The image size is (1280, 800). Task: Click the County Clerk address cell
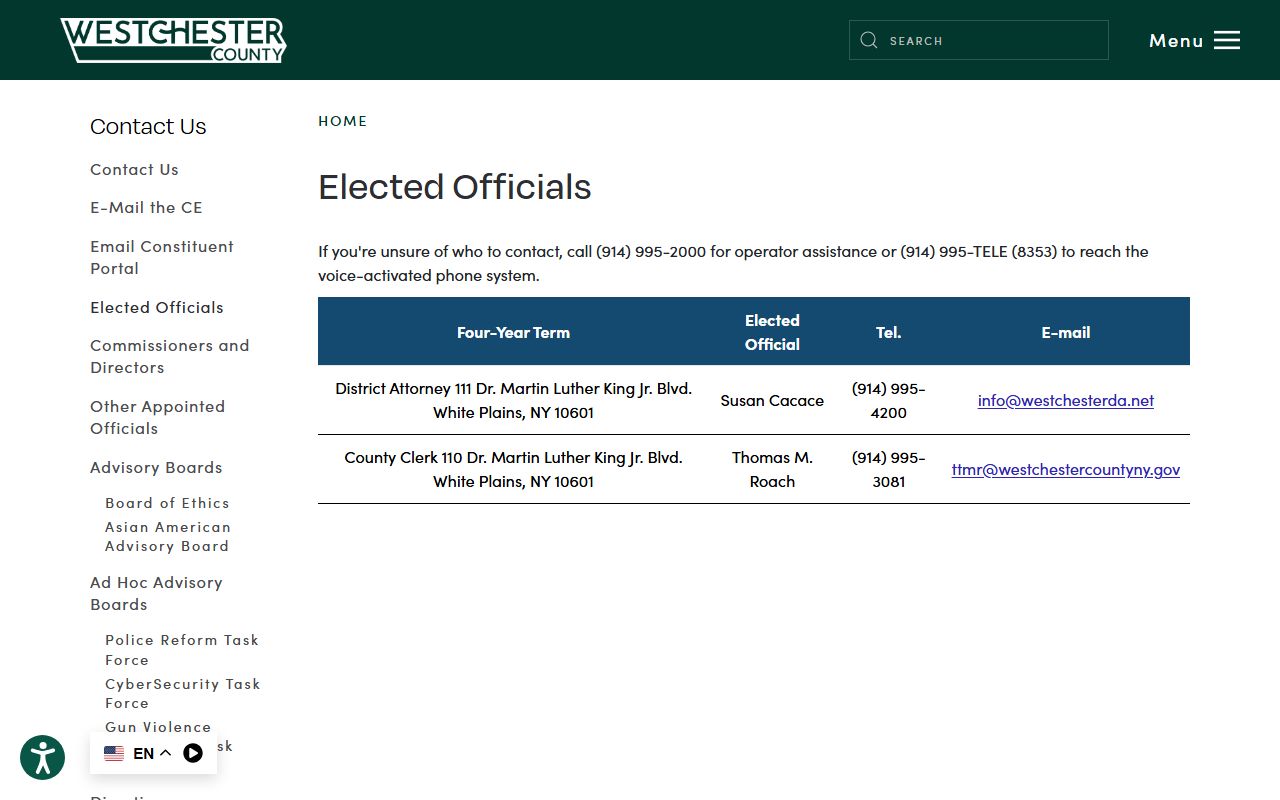(x=513, y=469)
